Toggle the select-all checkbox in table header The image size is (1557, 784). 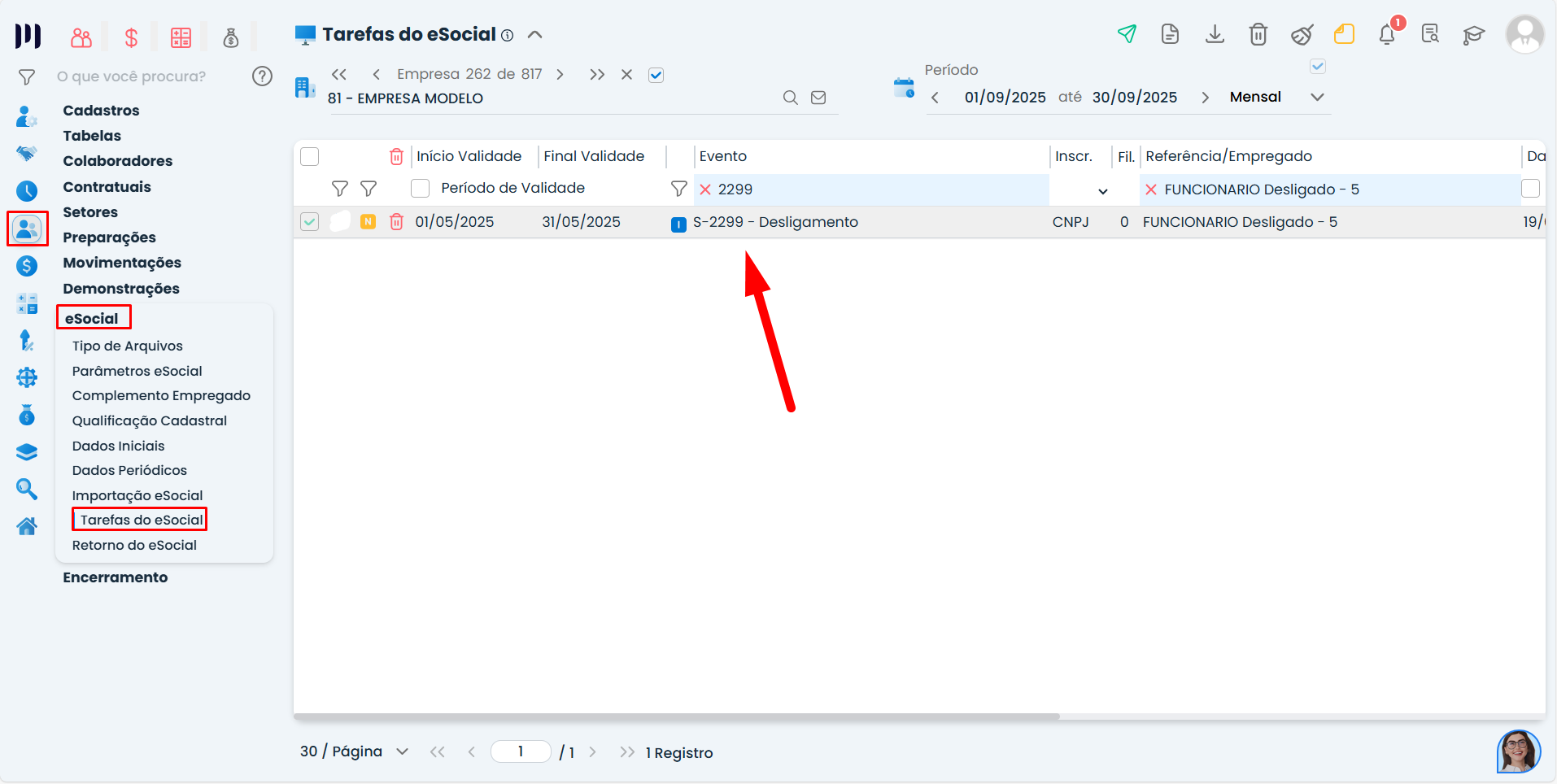pos(310,156)
